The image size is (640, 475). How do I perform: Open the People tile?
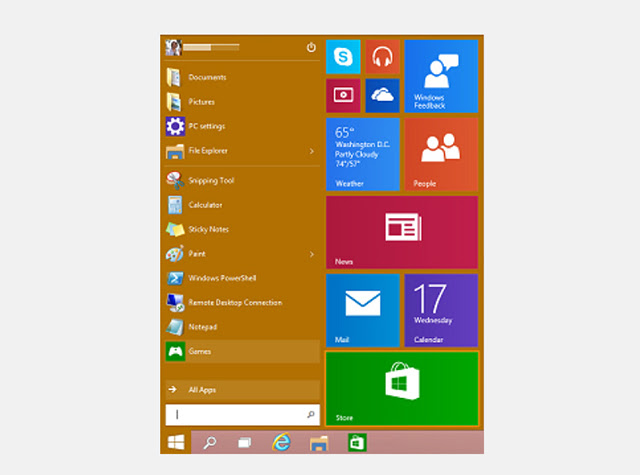tap(441, 154)
